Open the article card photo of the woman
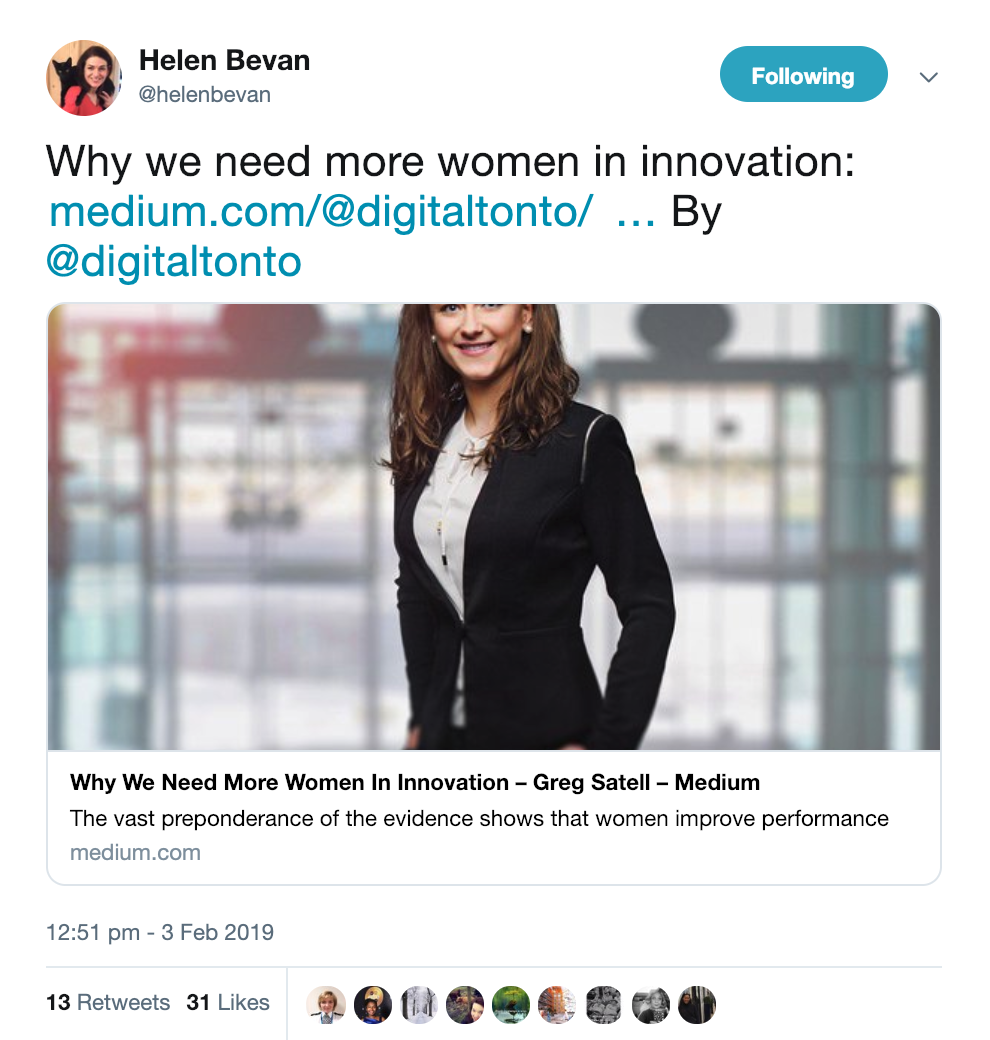Viewport: 990px width, 1040px height. point(494,527)
